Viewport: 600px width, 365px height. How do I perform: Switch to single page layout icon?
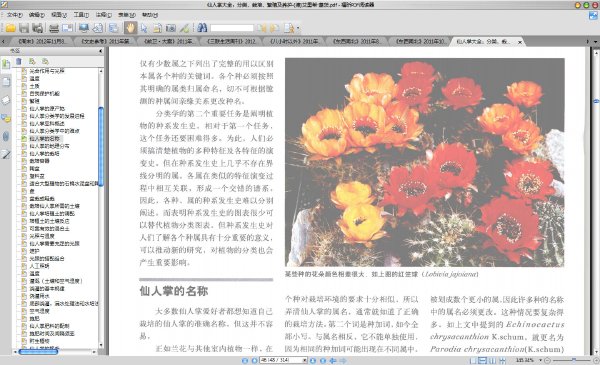473,361
